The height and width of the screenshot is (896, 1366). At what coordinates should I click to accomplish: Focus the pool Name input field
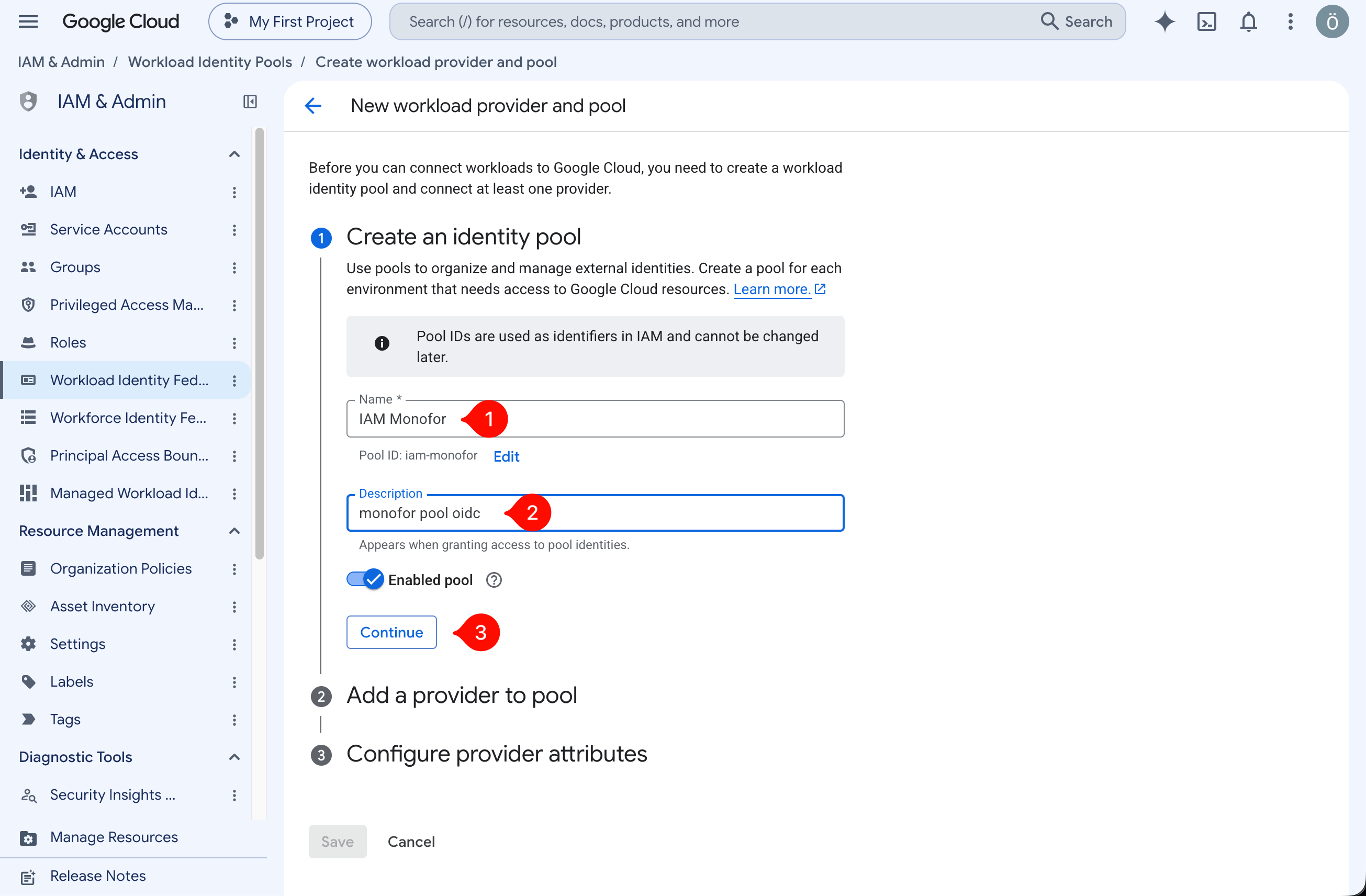click(x=595, y=419)
